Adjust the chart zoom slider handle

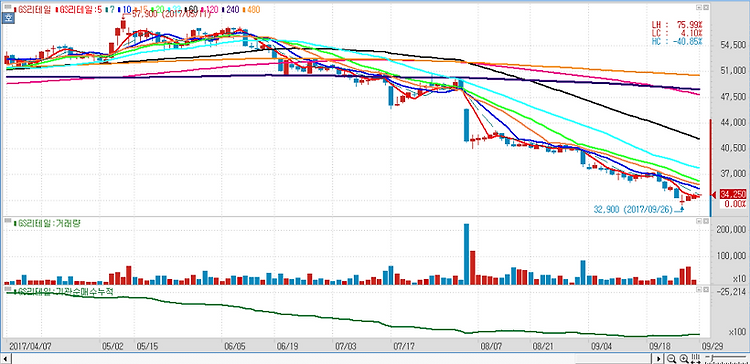[x=712, y=358]
